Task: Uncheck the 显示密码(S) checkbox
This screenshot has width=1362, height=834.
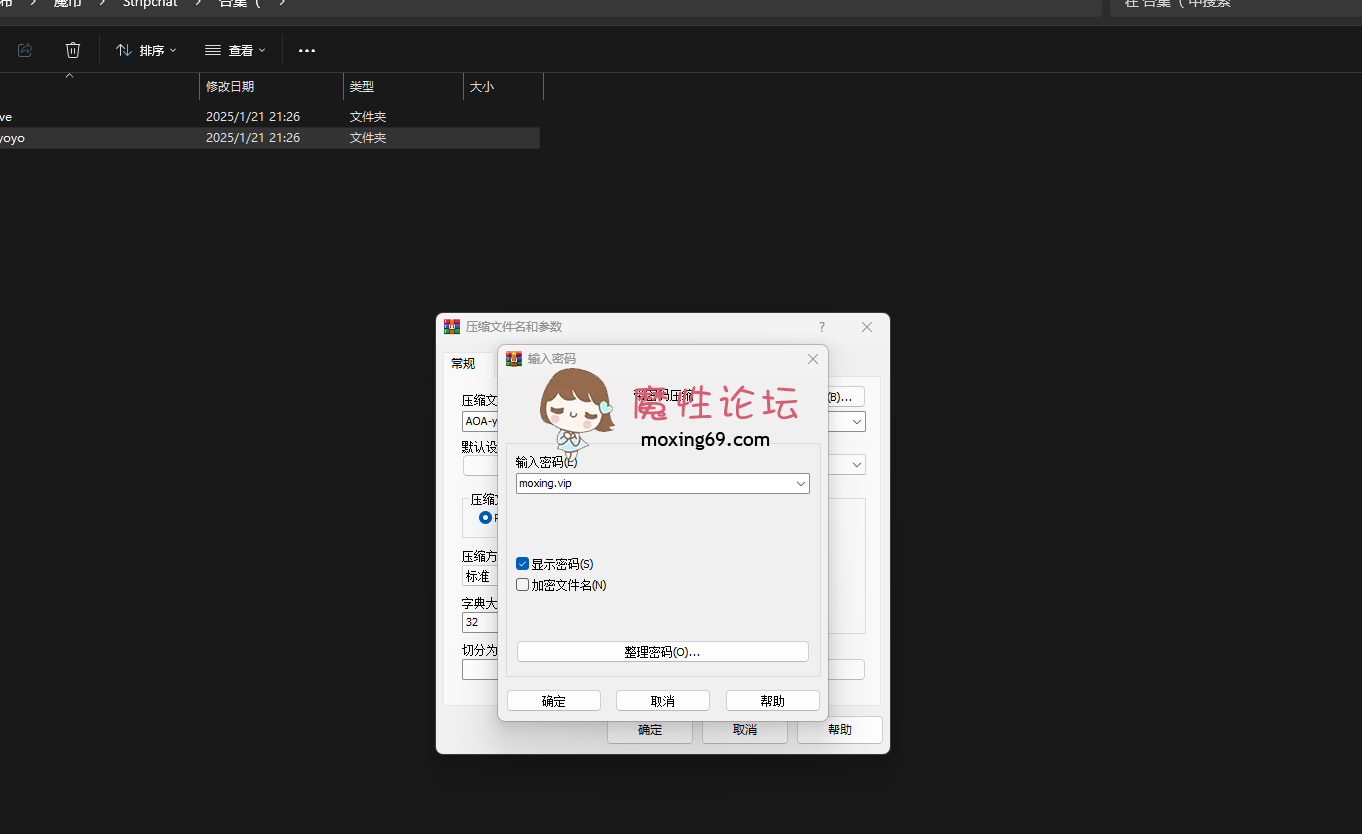Action: (x=522, y=563)
